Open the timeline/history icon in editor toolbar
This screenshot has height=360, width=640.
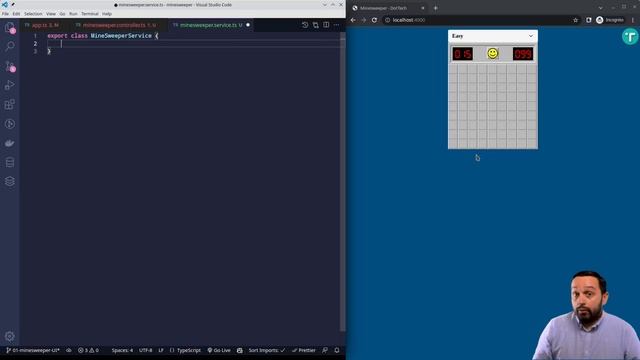tap(305, 25)
